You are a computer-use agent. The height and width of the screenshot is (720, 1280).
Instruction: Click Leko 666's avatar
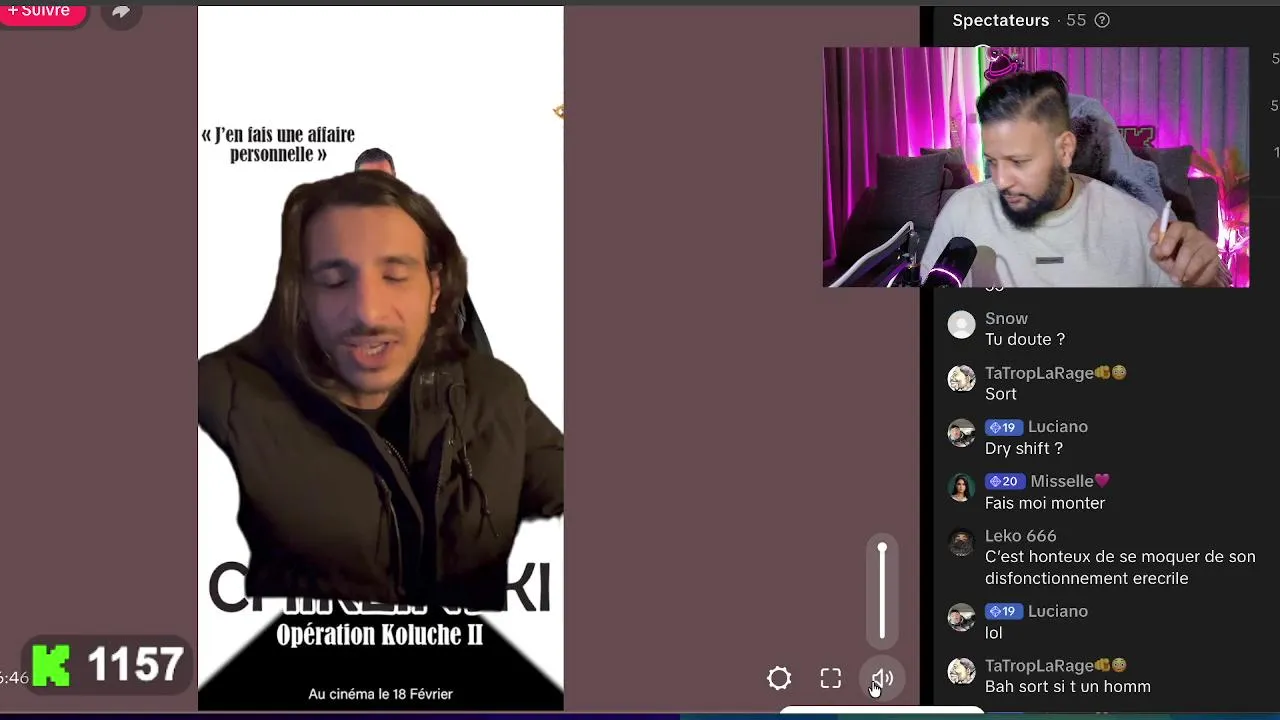[961, 542]
